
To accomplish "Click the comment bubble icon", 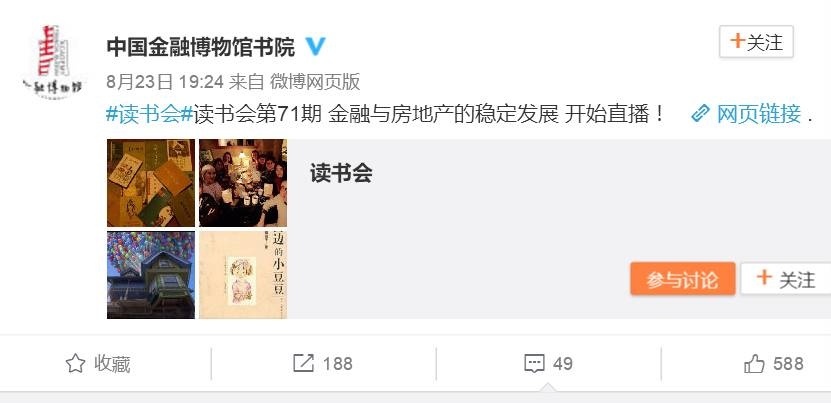I will [534, 364].
